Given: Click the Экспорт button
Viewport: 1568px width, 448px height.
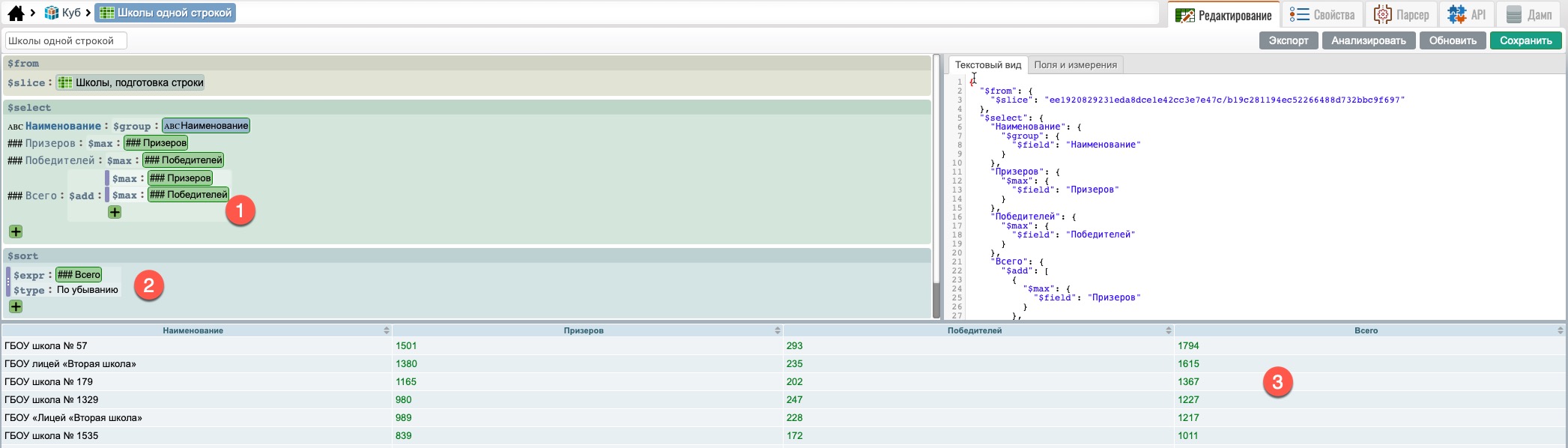Looking at the screenshot, I should (x=1288, y=40).
